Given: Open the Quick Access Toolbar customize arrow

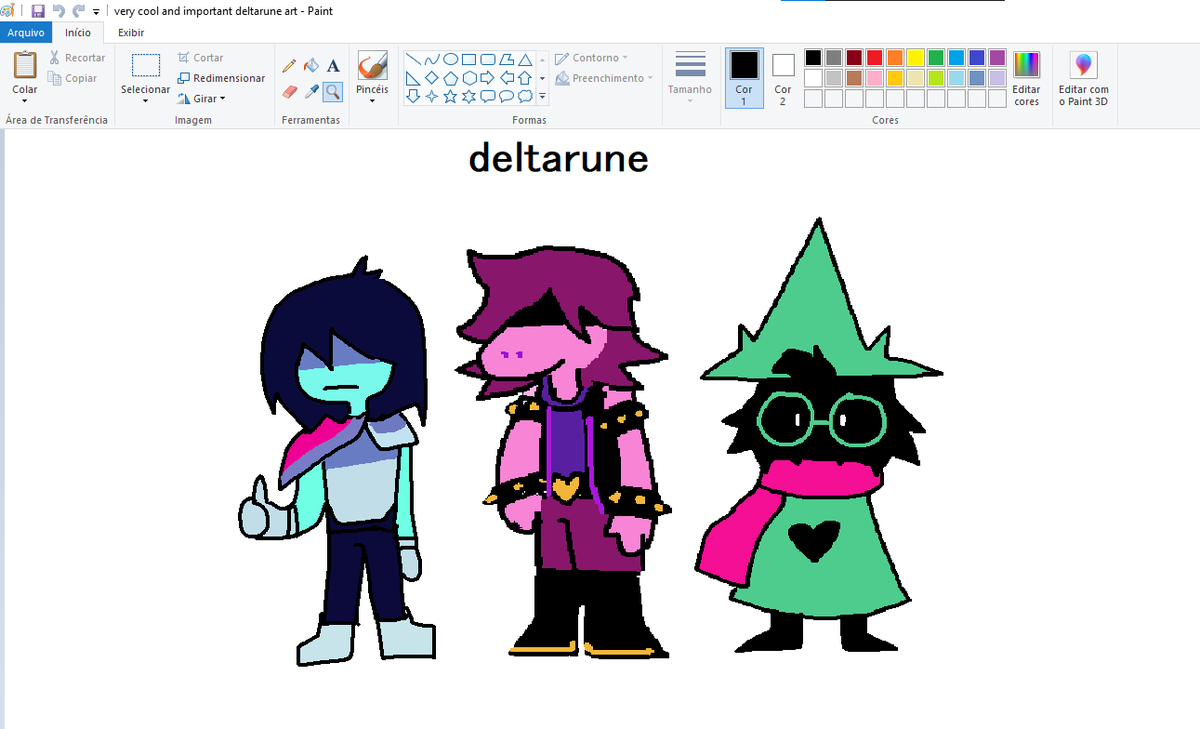Looking at the screenshot, I should point(95,12).
